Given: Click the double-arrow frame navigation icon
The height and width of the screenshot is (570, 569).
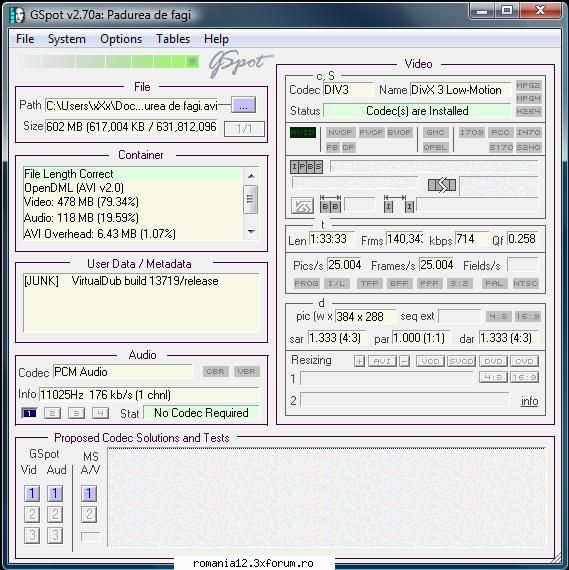Looking at the screenshot, I should pos(442,185).
